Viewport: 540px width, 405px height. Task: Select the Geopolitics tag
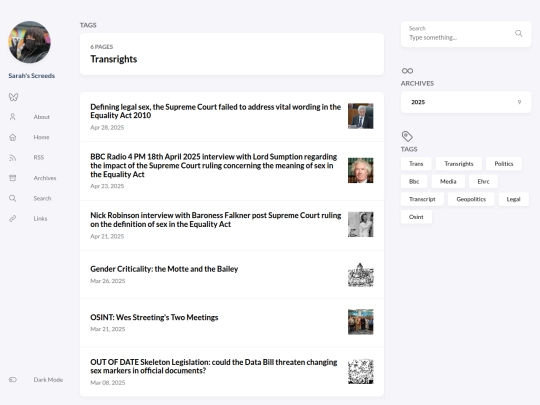tap(471, 199)
